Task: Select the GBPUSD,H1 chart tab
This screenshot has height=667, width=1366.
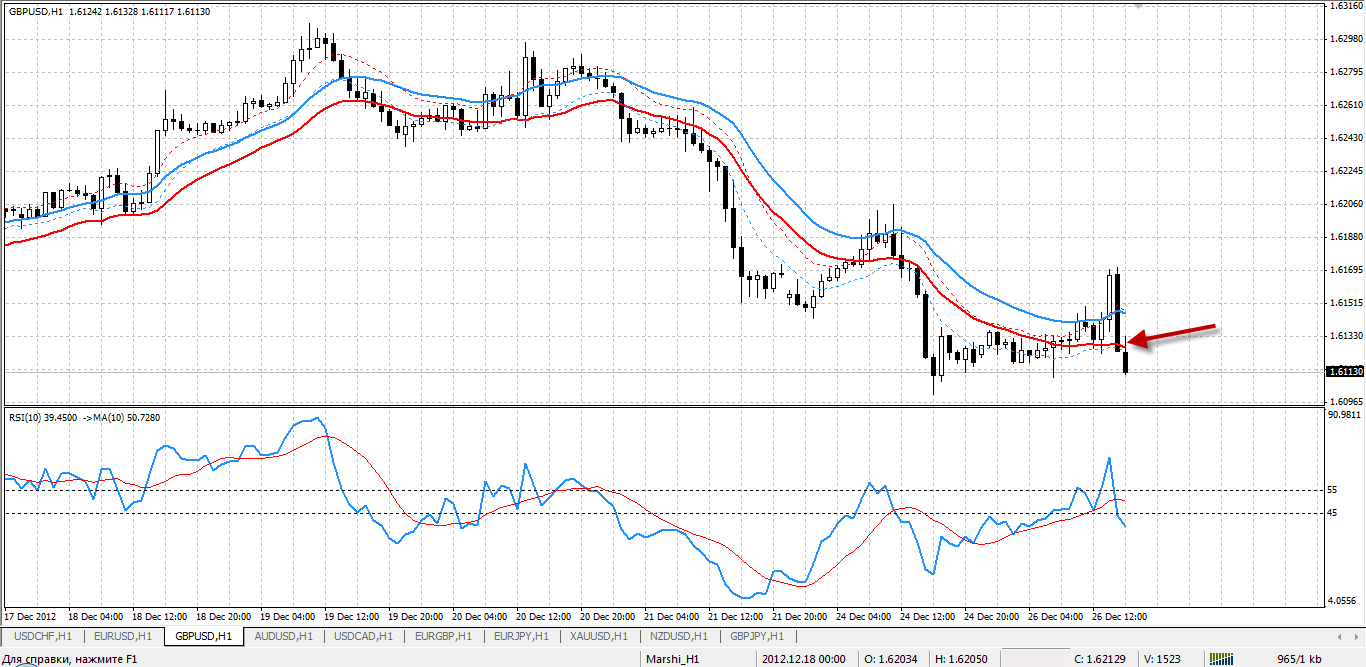Action: 203,636
